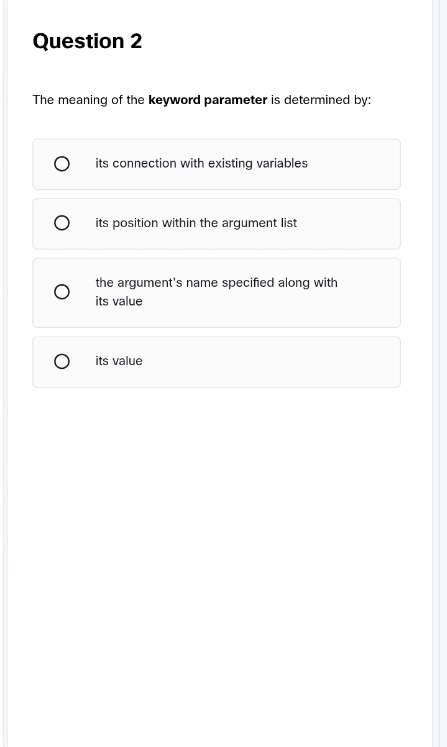Mark the radio for 'the argument's name specified' option
The height and width of the screenshot is (747, 447).
click(61, 292)
